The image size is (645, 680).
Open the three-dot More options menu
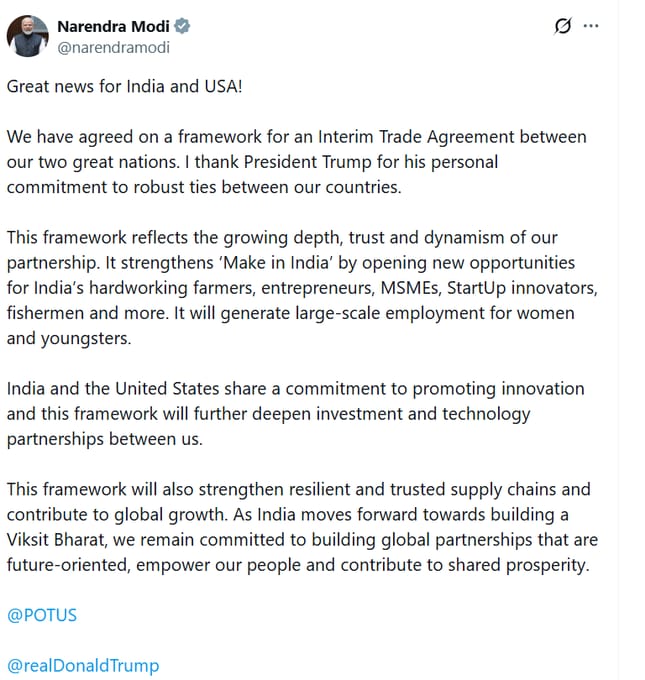click(591, 26)
